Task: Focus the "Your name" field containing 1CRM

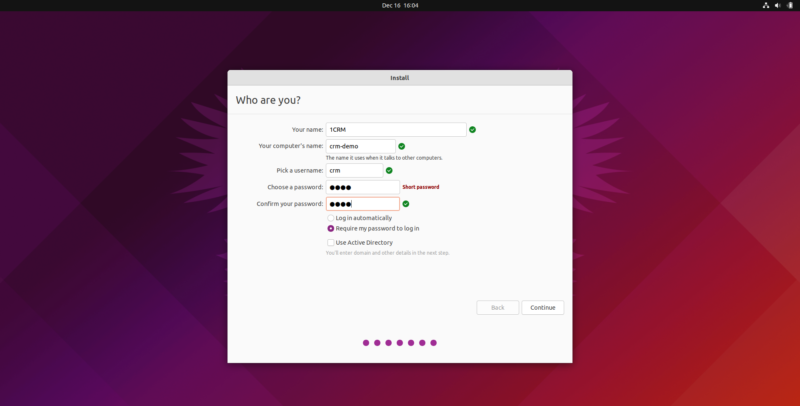Action: point(395,130)
